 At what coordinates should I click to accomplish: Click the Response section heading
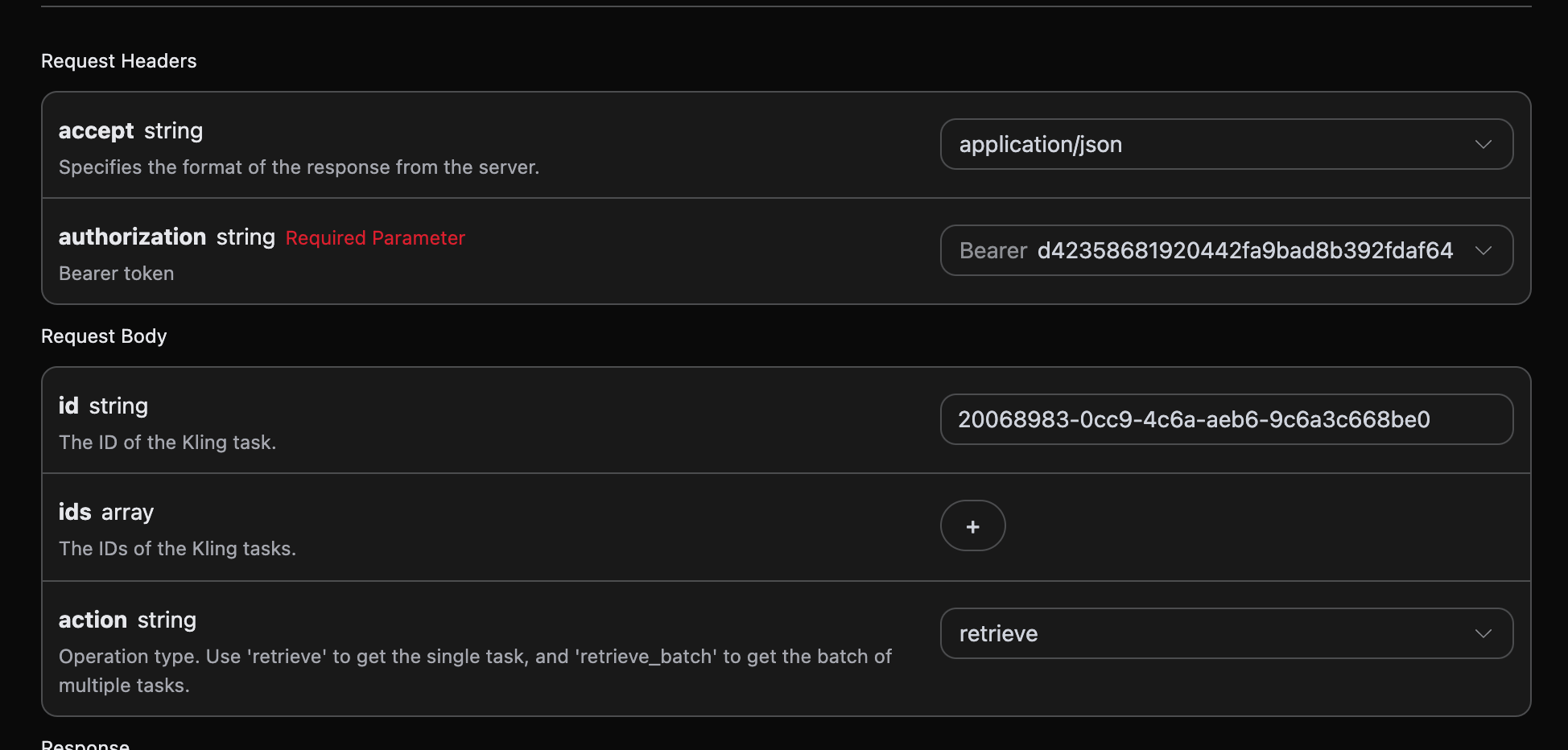click(x=85, y=744)
